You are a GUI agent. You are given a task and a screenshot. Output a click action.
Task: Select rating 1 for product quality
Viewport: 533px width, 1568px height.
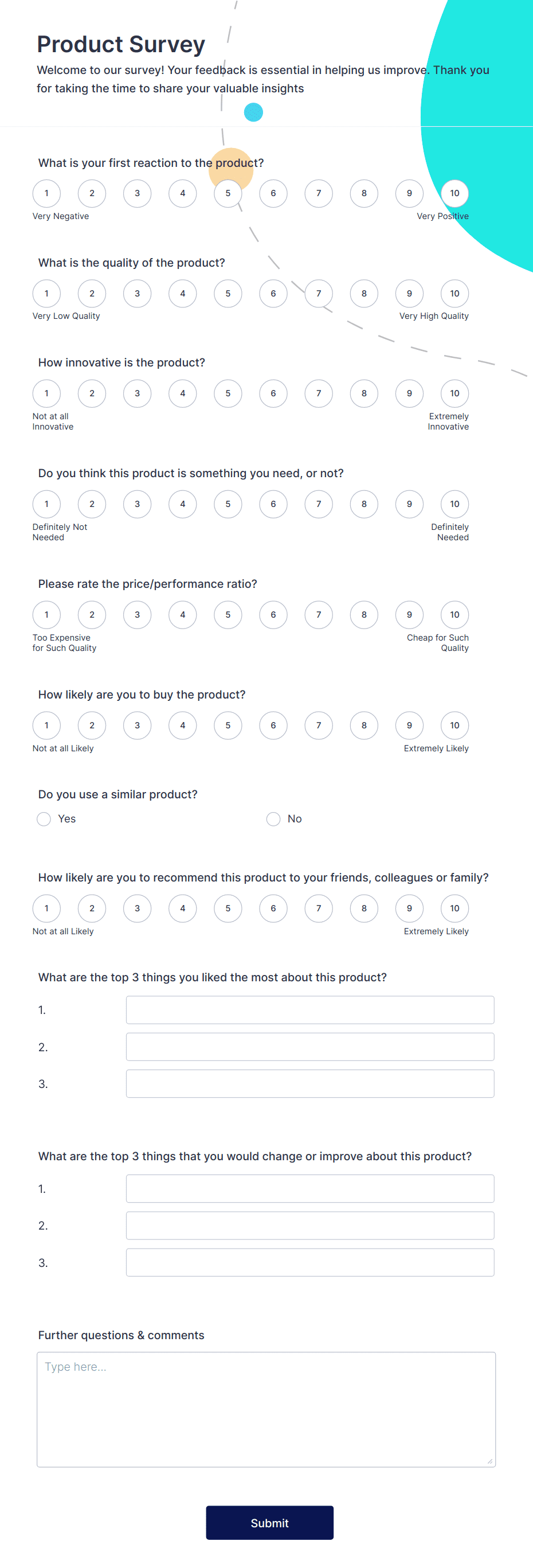46,293
